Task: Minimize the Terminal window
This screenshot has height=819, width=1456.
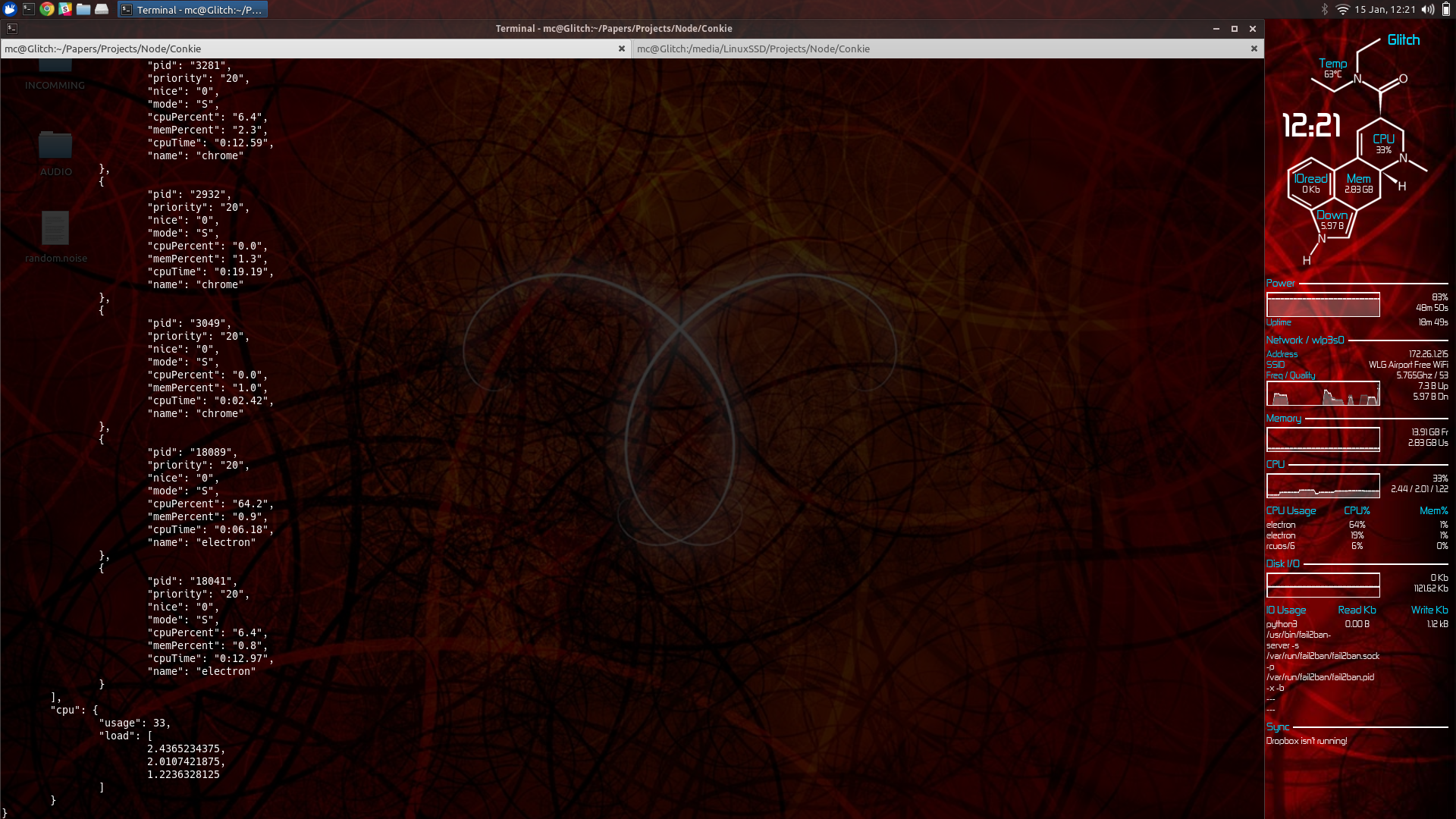Action: pos(1216,28)
